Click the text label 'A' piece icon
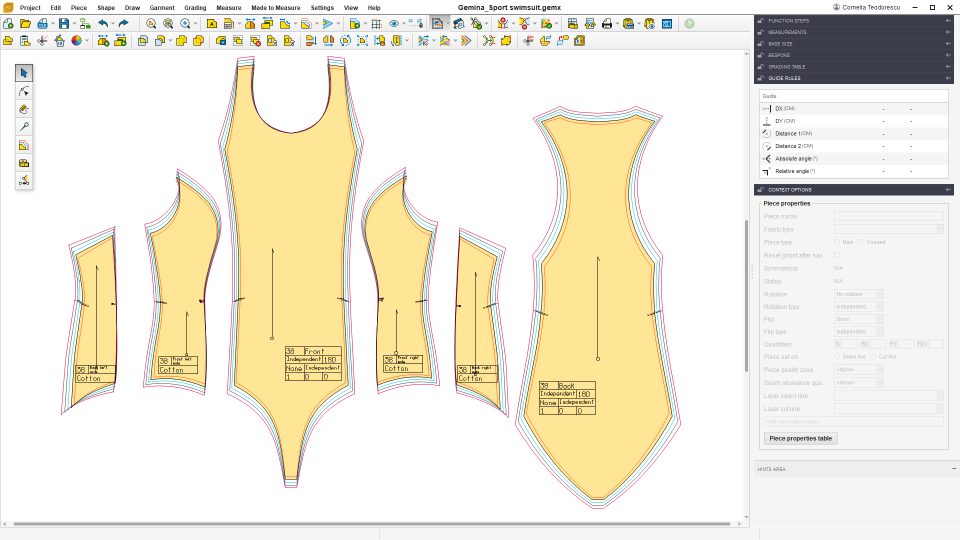The width and height of the screenshot is (960, 540). (212, 24)
